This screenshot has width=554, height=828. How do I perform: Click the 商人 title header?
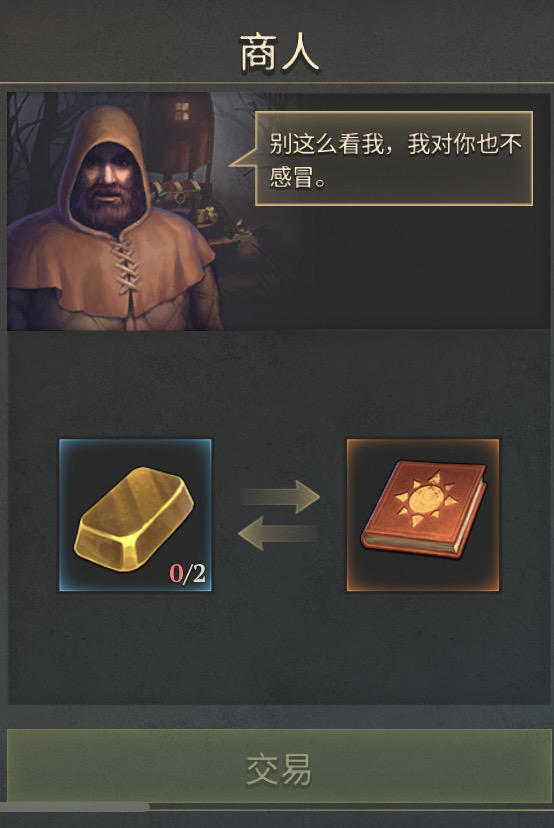click(x=279, y=53)
